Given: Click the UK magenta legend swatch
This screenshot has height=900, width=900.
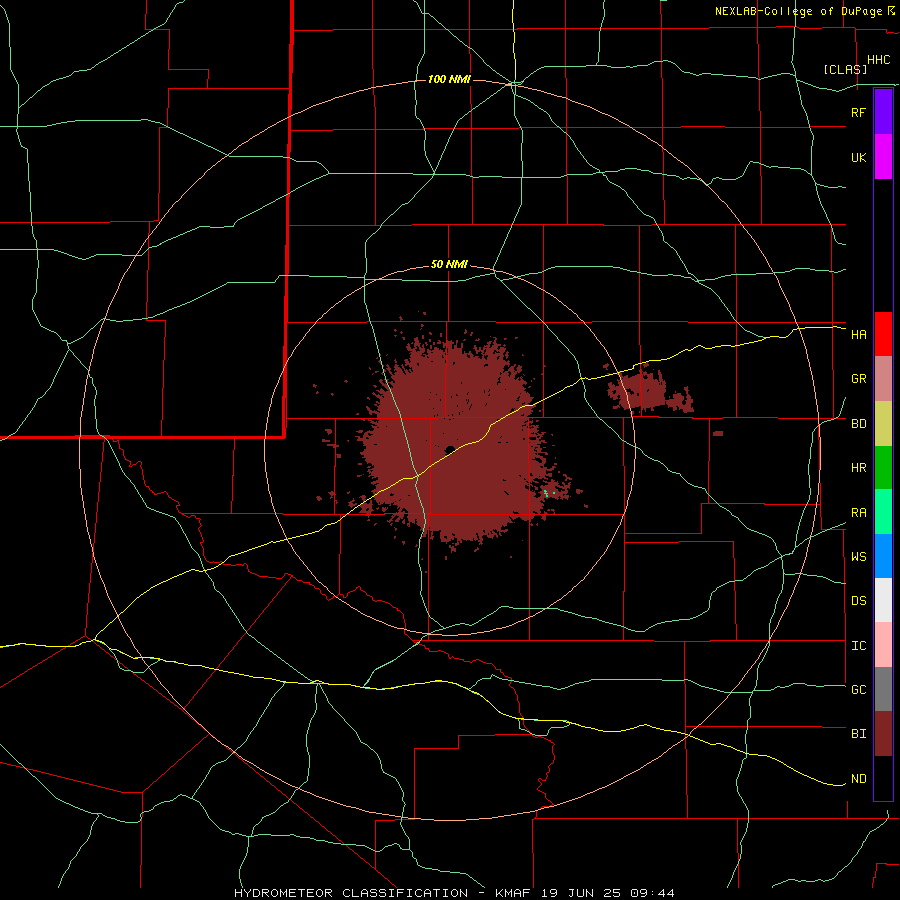Looking at the screenshot, I should point(883,157).
